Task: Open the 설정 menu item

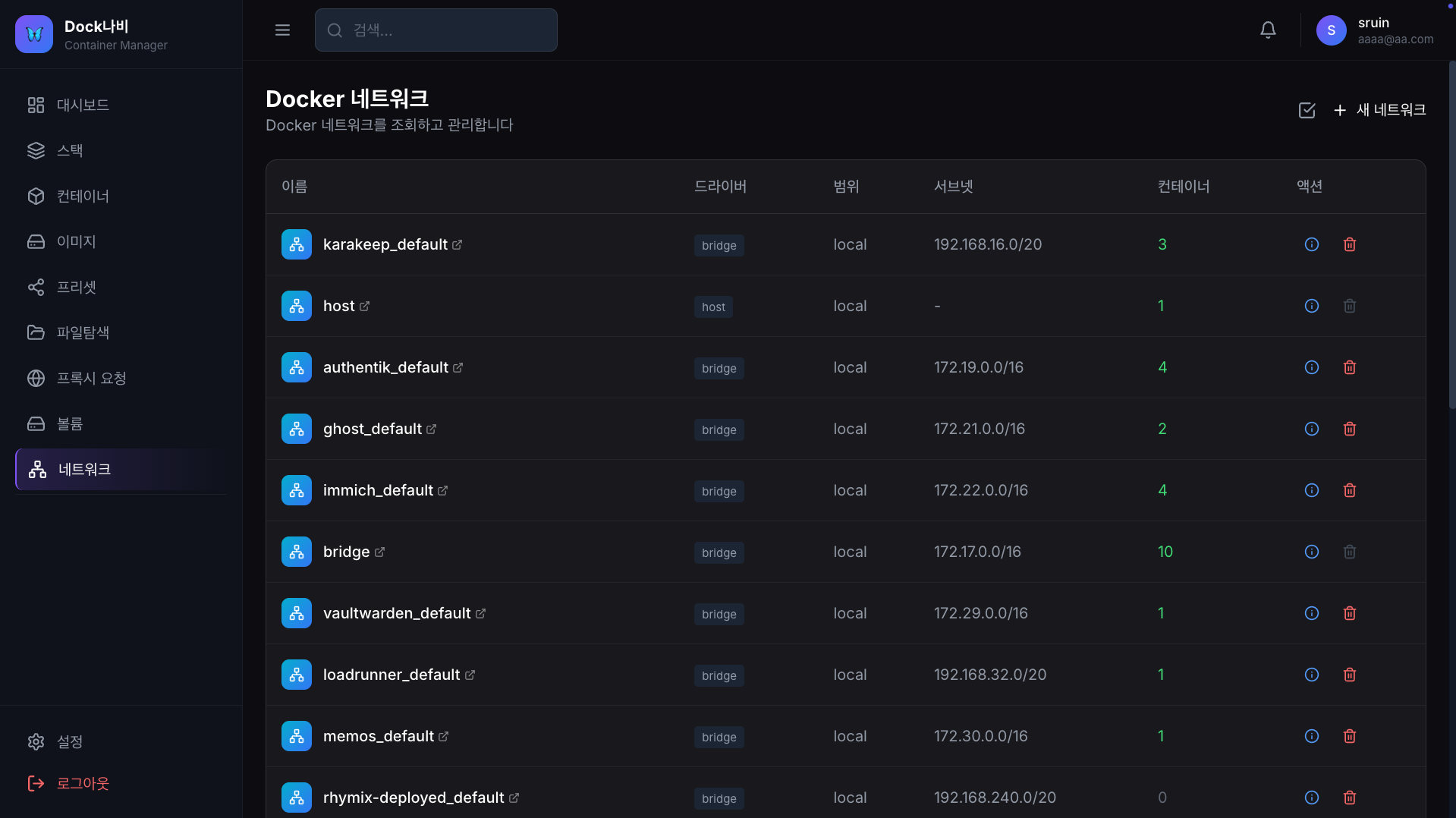Action: tap(70, 741)
